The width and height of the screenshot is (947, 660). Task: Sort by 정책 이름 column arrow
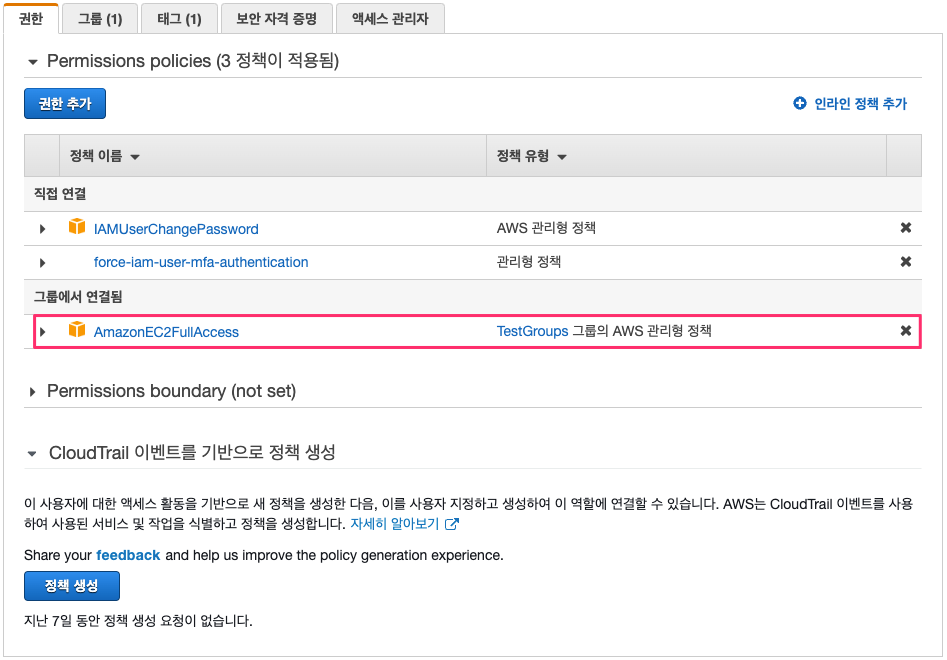(x=135, y=157)
